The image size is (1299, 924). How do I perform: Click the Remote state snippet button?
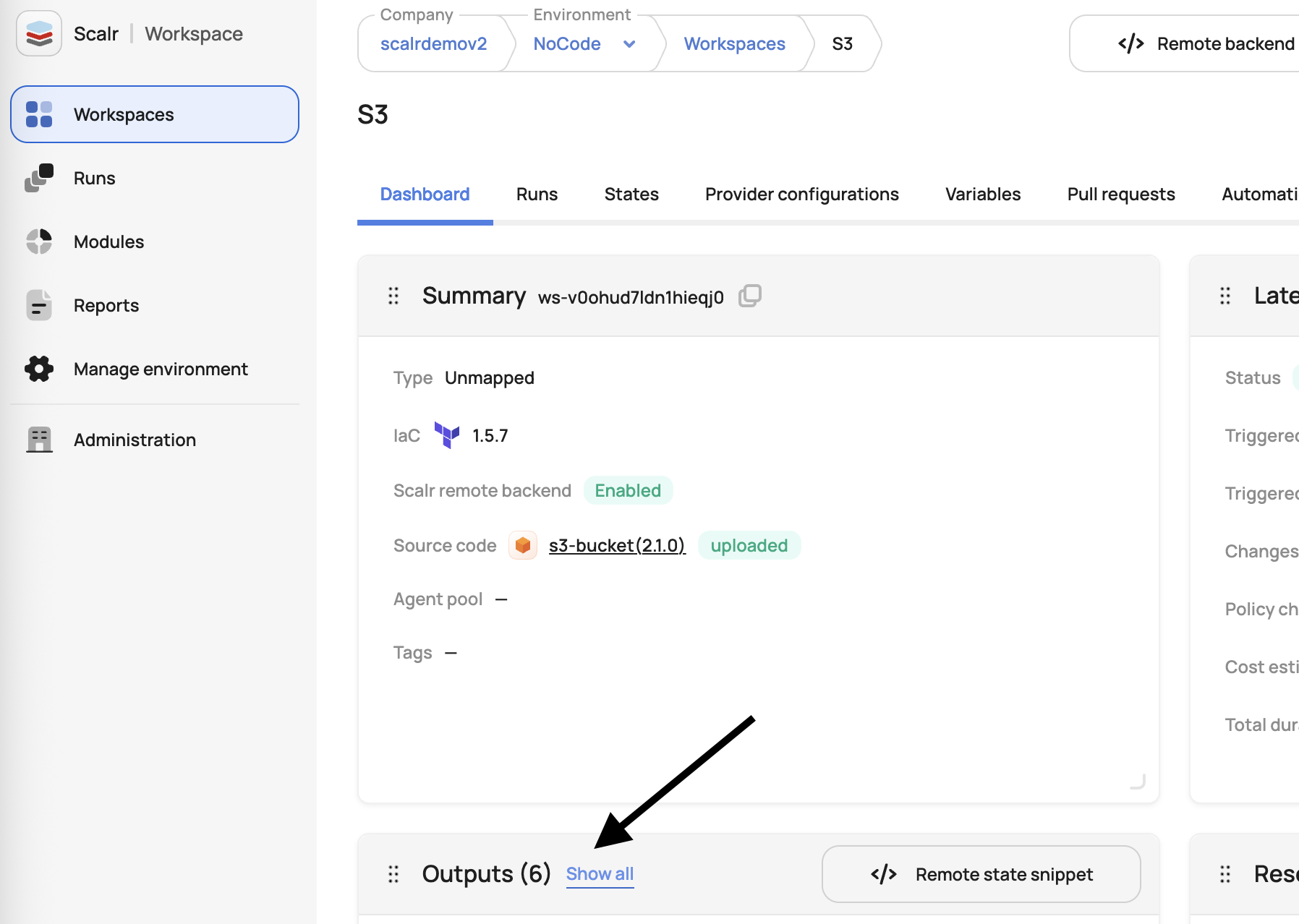pyautogui.click(x=981, y=874)
